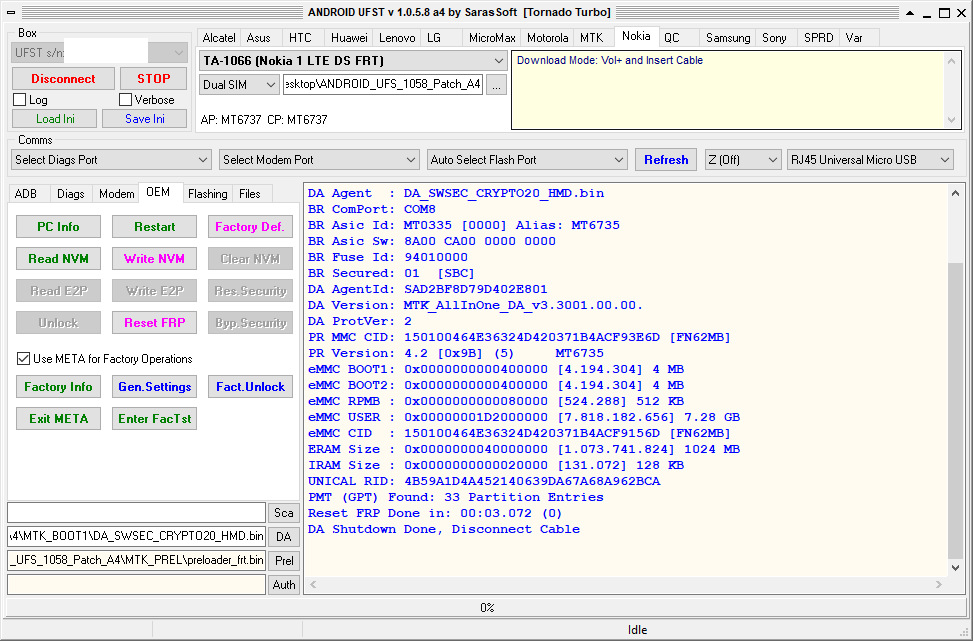Click the system menu icon in title bar
The image size is (973, 641).
(x=11, y=12)
